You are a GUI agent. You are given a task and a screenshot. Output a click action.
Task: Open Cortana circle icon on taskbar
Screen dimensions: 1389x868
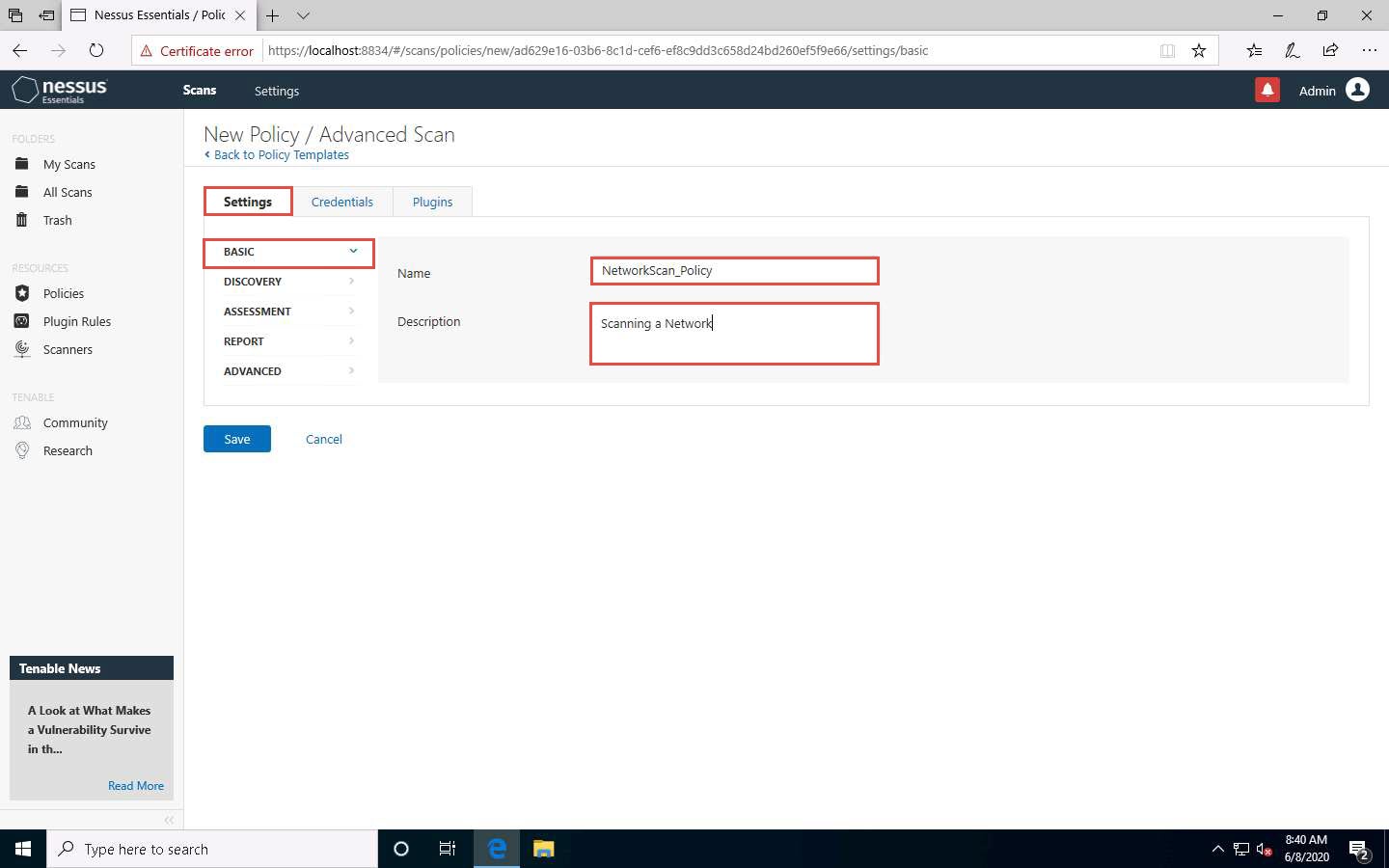pyautogui.click(x=401, y=849)
